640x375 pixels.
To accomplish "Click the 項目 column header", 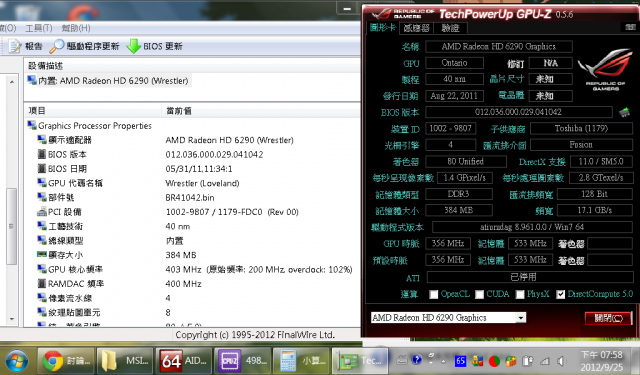I will [93, 111].
